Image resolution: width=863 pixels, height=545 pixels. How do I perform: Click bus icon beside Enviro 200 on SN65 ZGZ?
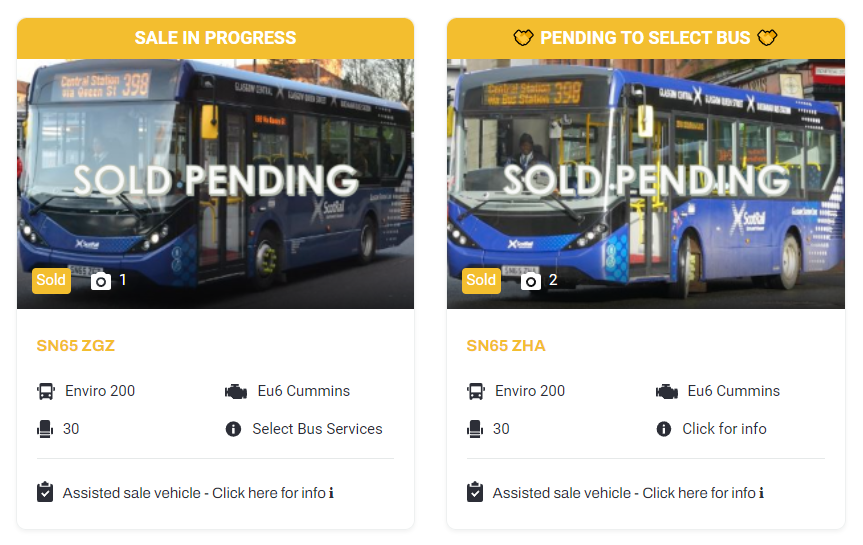point(46,391)
